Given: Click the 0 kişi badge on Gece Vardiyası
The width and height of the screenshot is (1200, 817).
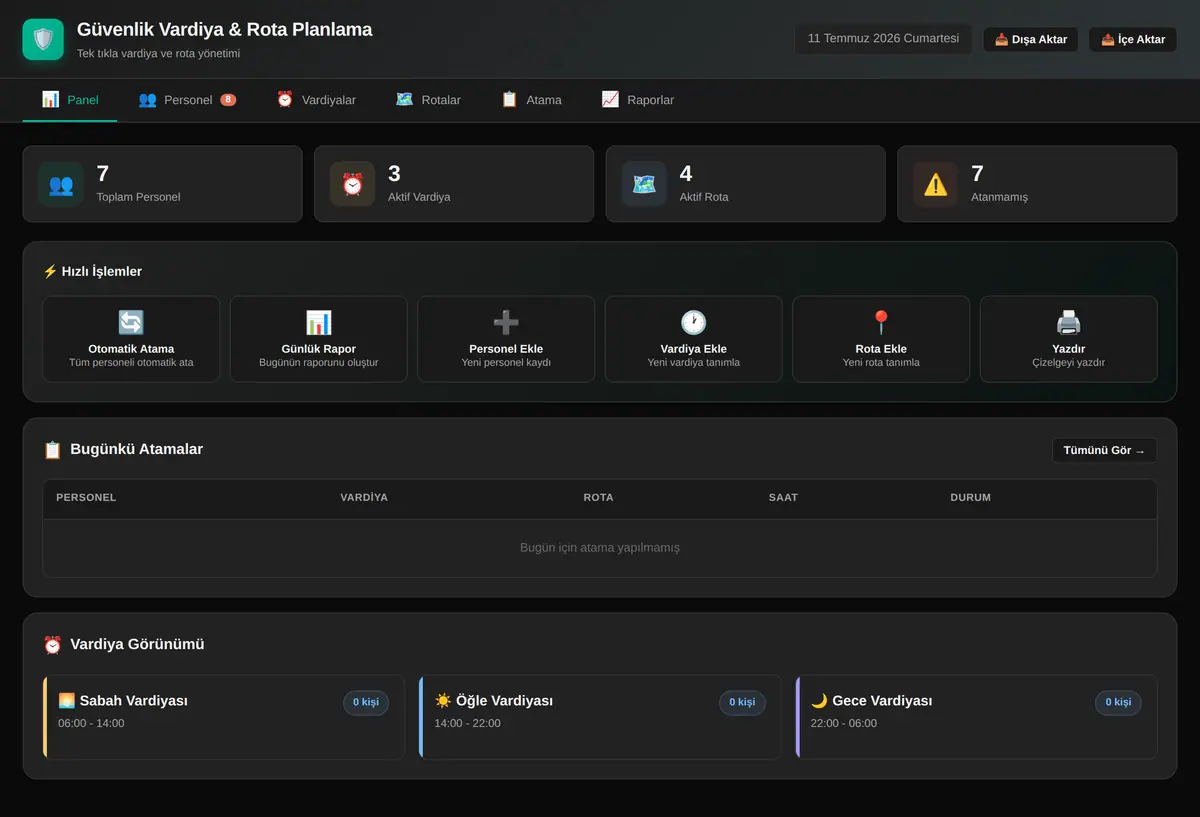Looking at the screenshot, I should tap(1118, 702).
